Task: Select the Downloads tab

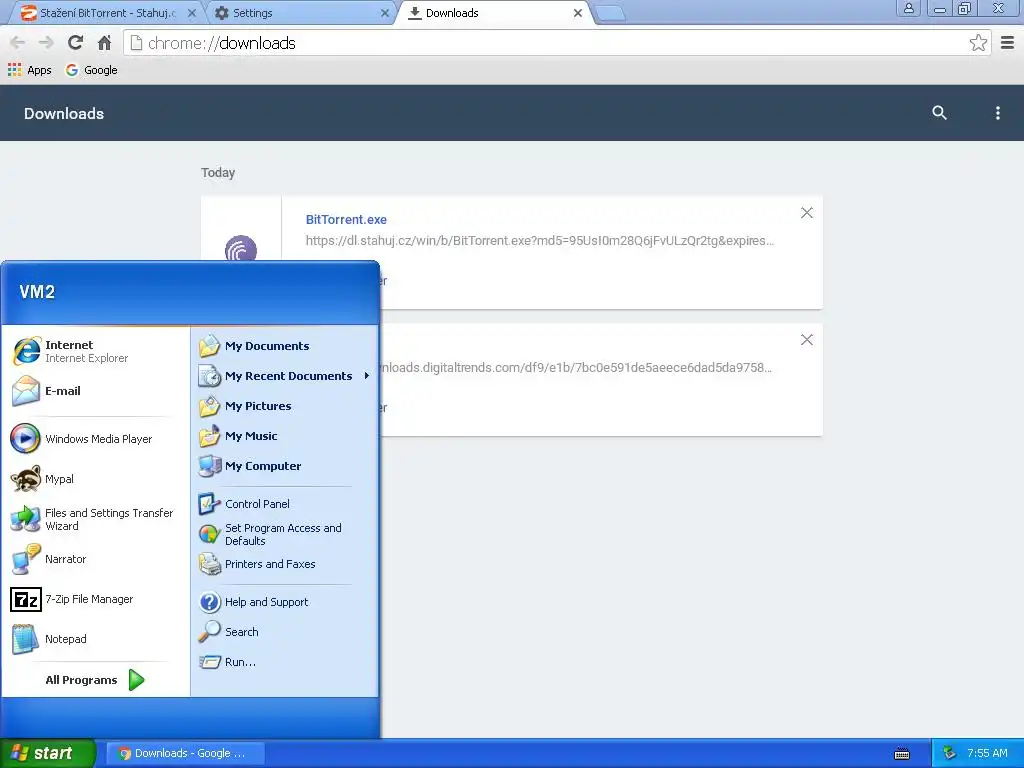Action: click(x=495, y=13)
